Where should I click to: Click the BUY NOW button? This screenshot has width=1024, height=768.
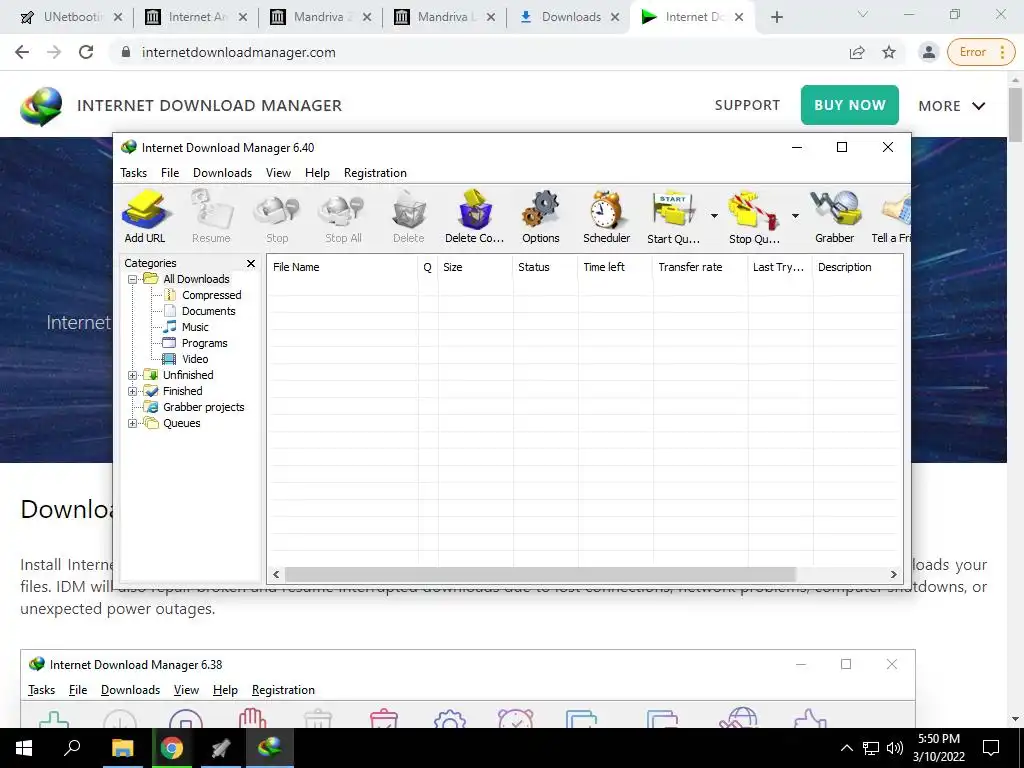(850, 105)
